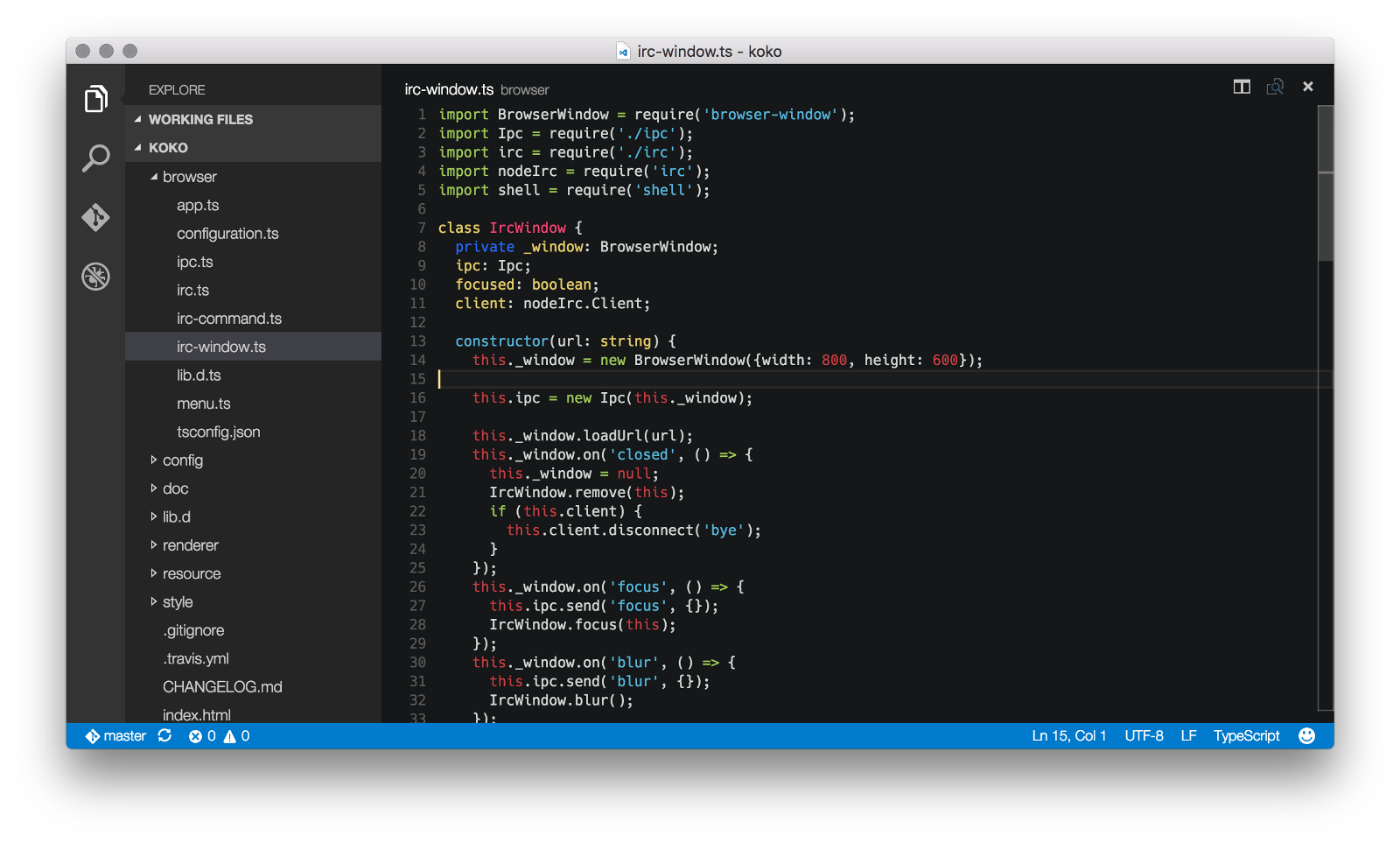
Task: Show errors via the error count icon
Action: click(195, 736)
